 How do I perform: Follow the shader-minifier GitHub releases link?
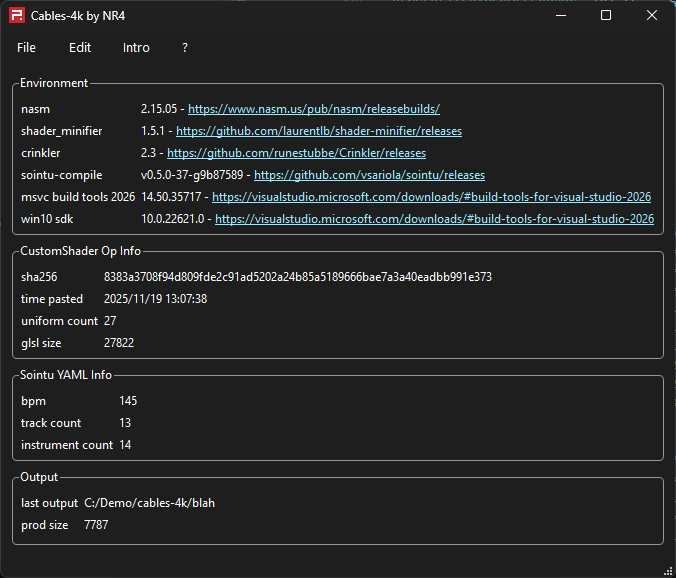pyautogui.click(x=319, y=131)
